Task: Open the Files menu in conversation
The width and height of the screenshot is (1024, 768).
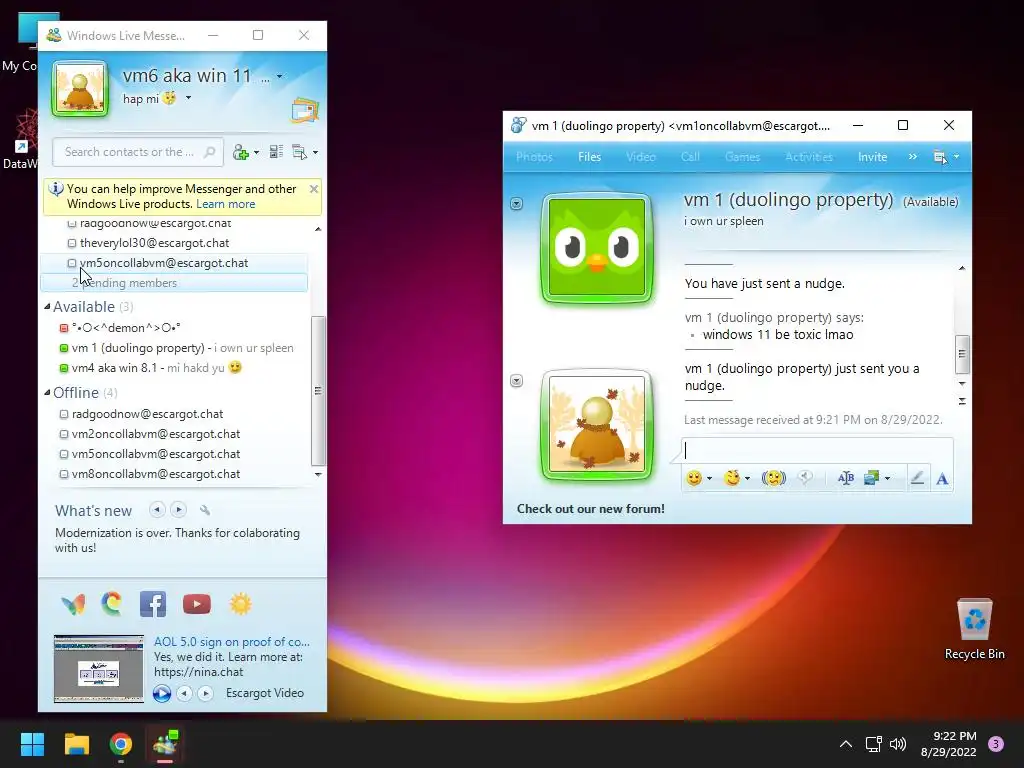Action: click(589, 157)
